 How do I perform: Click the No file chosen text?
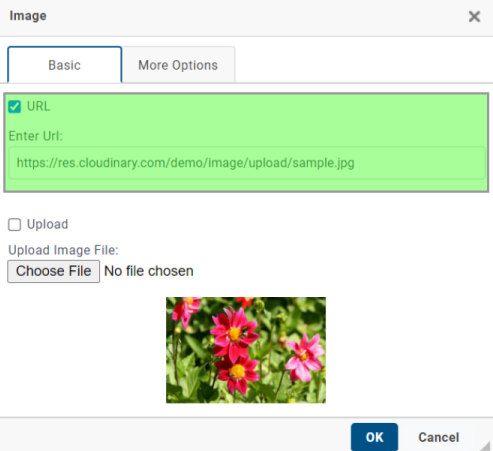(149, 271)
